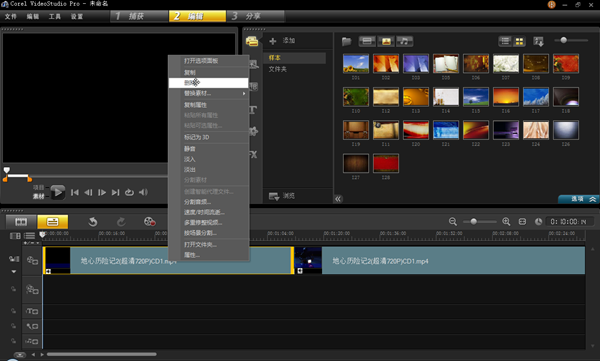The height and width of the screenshot is (361, 600).
Task: Switch library to thumbnail view
Action: coord(519,41)
